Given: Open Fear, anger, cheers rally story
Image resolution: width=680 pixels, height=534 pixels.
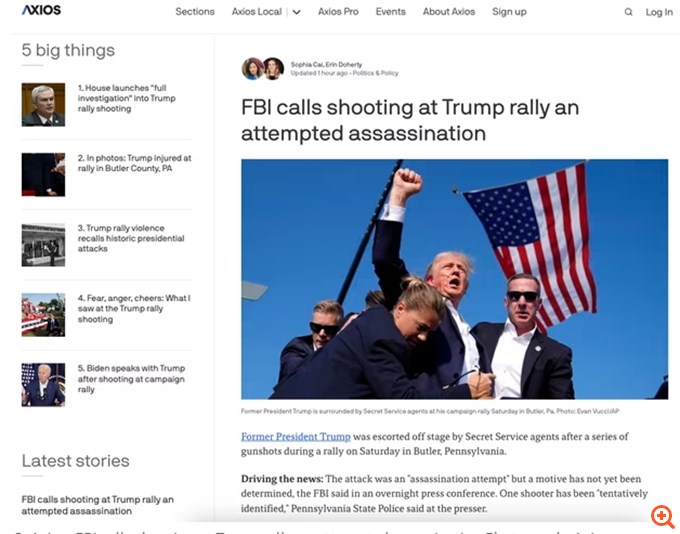Looking at the screenshot, I should [134, 308].
